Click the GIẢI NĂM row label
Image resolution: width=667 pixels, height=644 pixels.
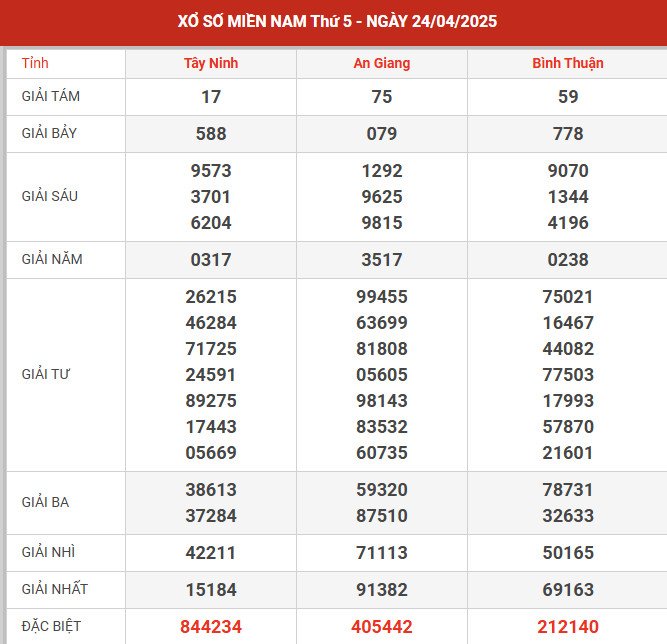pyautogui.click(x=52, y=259)
